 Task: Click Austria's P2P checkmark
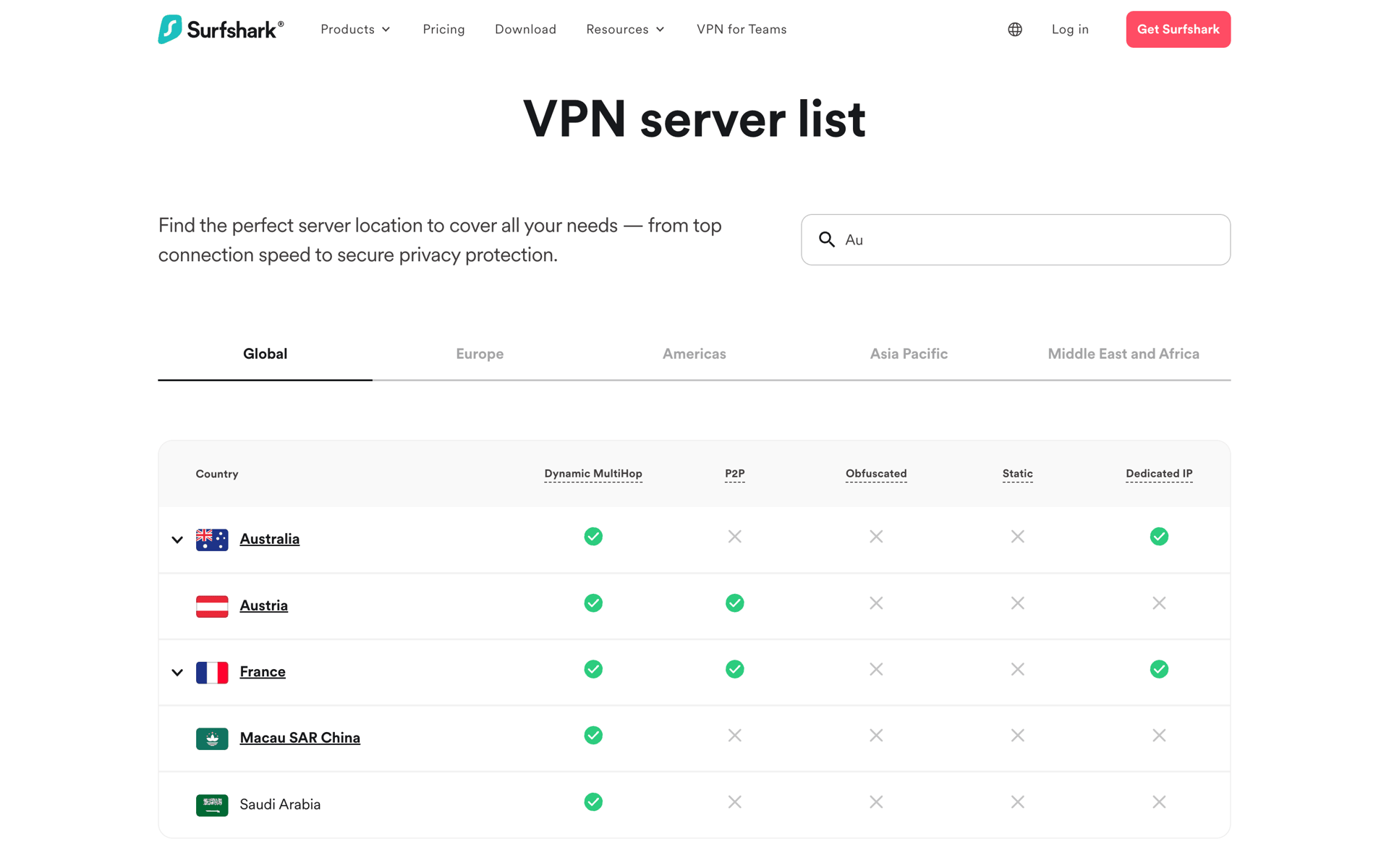[x=735, y=603]
